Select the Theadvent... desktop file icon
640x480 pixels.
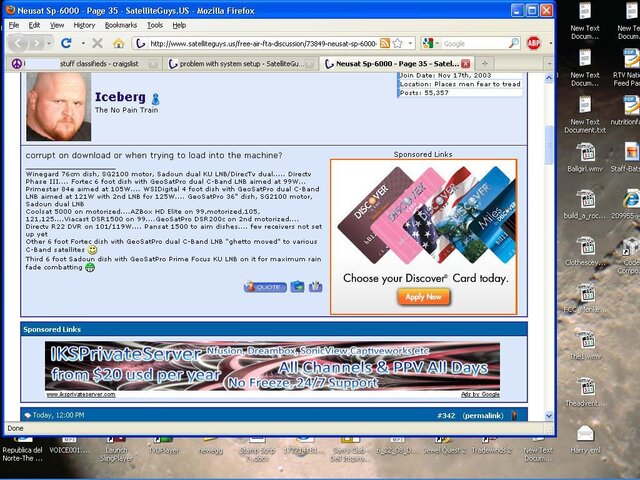pos(585,392)
